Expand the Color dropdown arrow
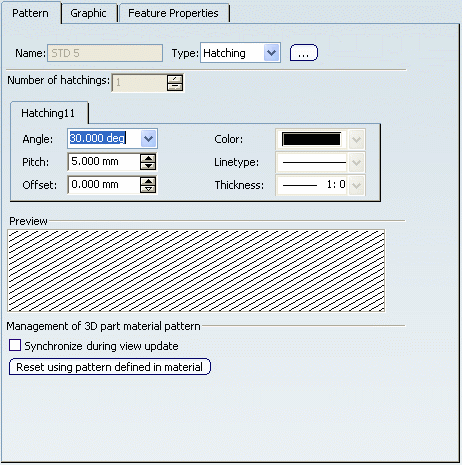The height and width of the screenshot is (465, 462). (x=356, y=139)
